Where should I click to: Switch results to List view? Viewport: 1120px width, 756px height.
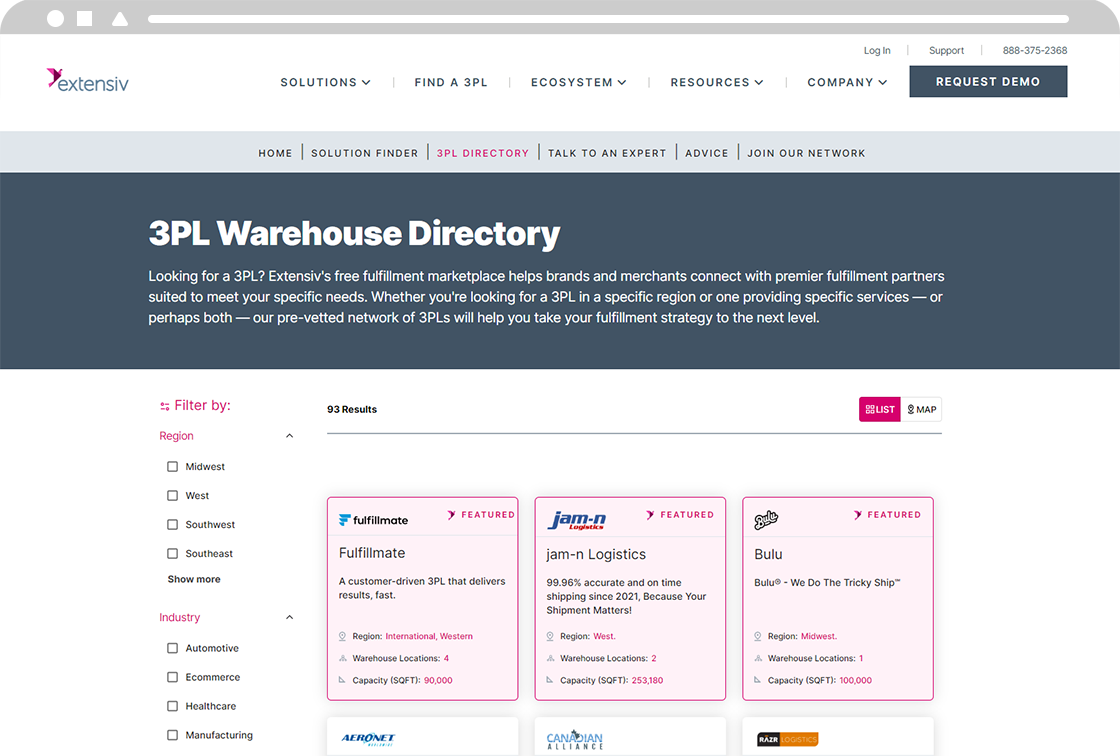879,409
